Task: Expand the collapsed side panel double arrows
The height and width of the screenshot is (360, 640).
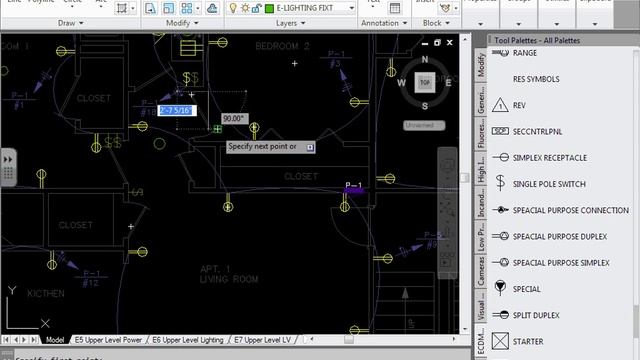Action: 8,159
